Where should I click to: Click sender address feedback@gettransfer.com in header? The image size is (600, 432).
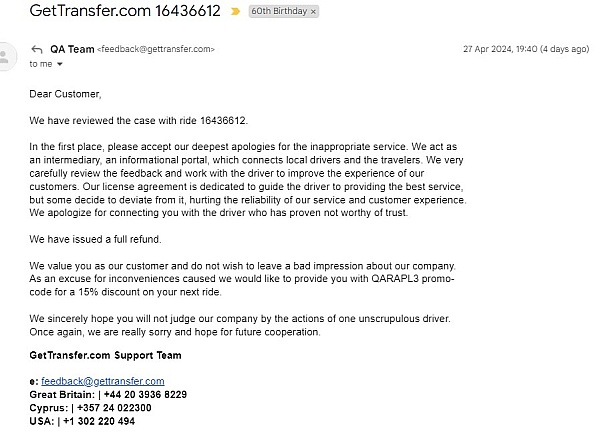(x=155, y=49)
